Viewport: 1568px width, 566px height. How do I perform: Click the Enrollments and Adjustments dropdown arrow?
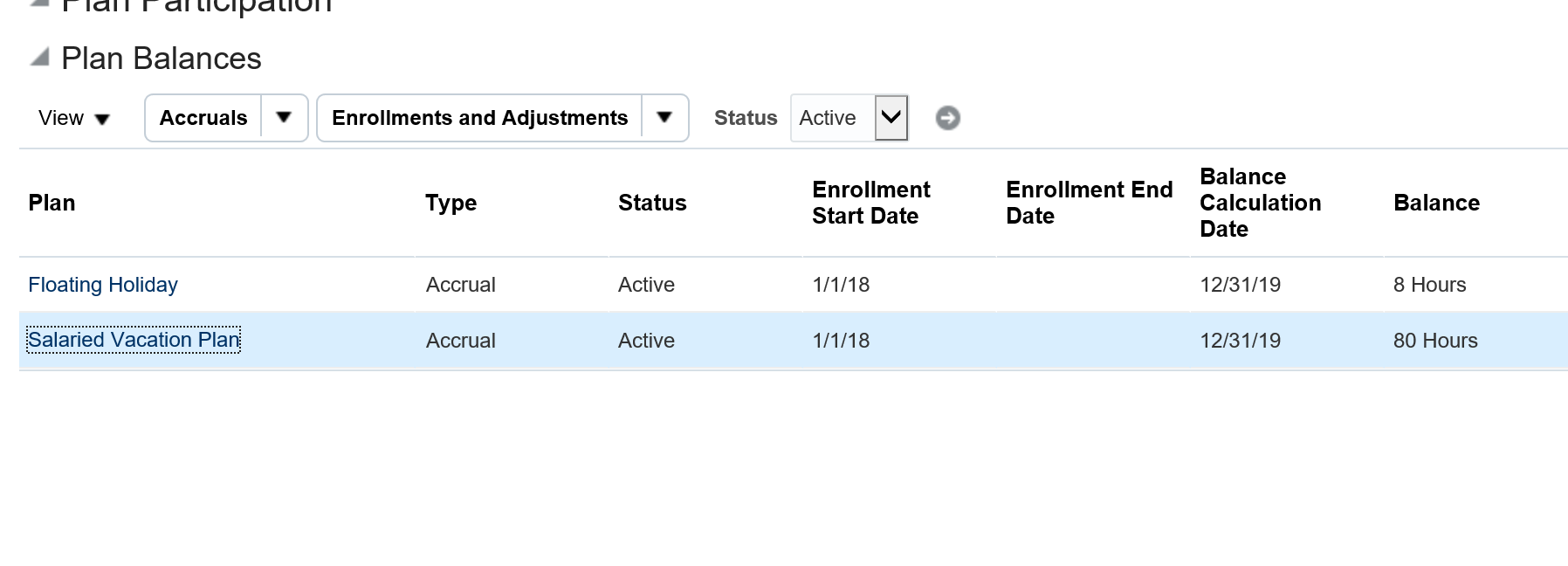pos(665,117)
